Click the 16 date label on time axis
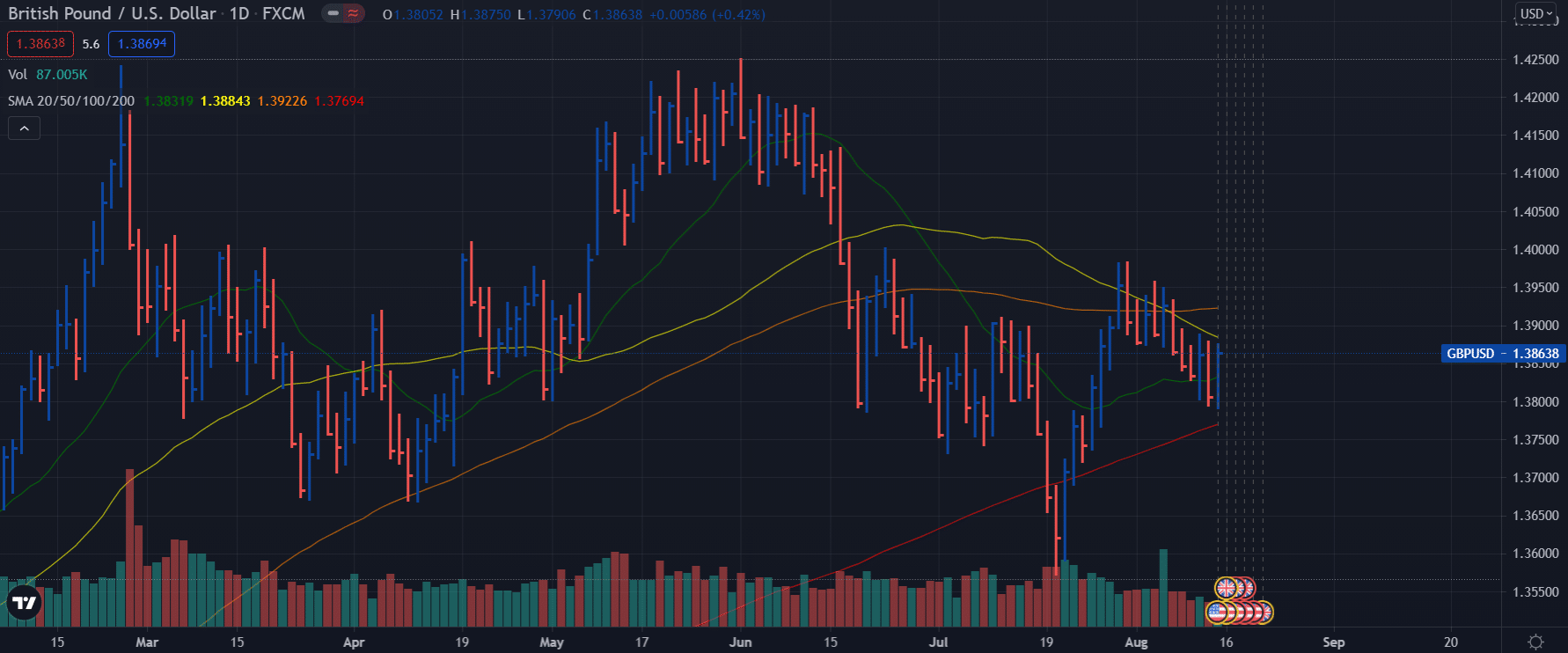This screenshot has height=653, width=1568. [x=1226, y=642]
